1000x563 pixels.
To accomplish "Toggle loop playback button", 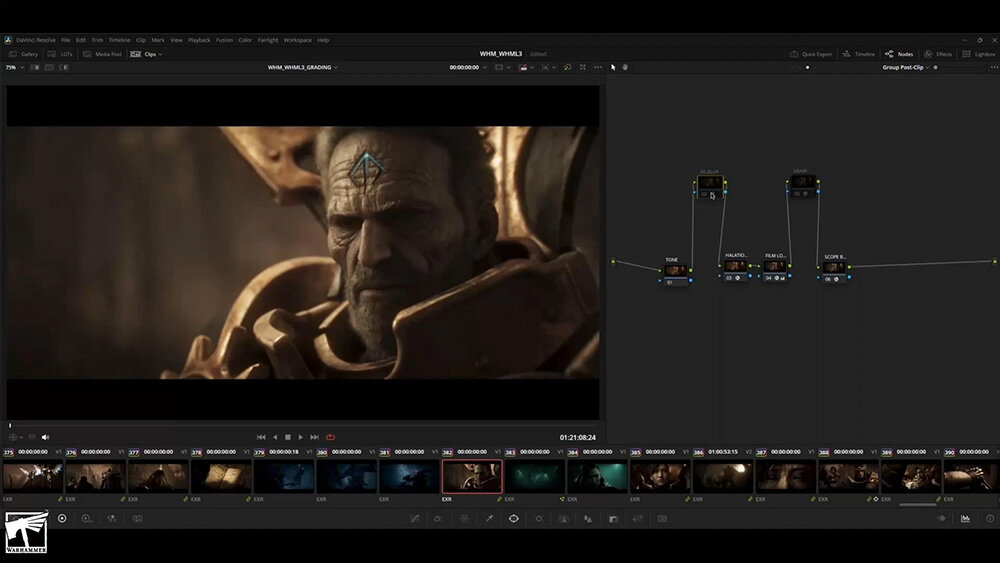I will click(x=330, y=437).
